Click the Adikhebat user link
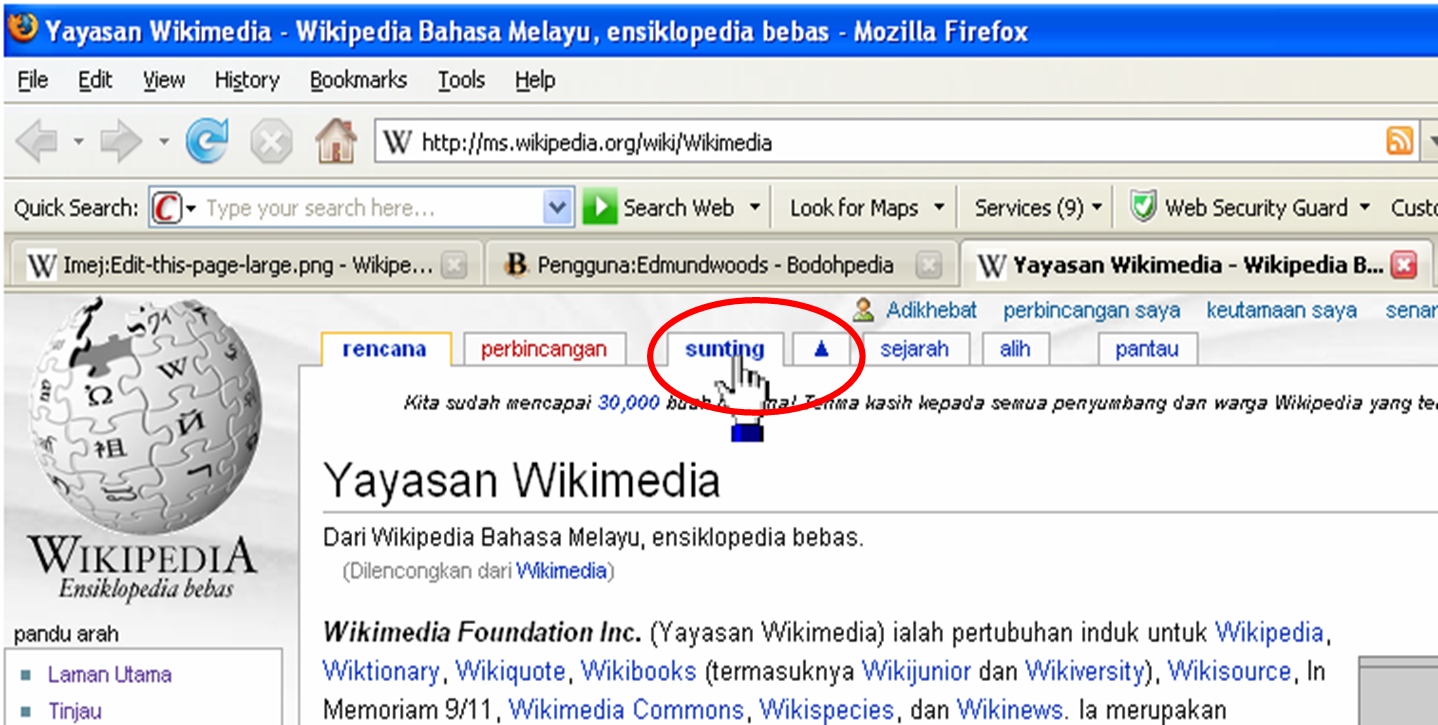The width and height of the screenshot is (1438, 725). pyautogui.click(x=932, y=311)
